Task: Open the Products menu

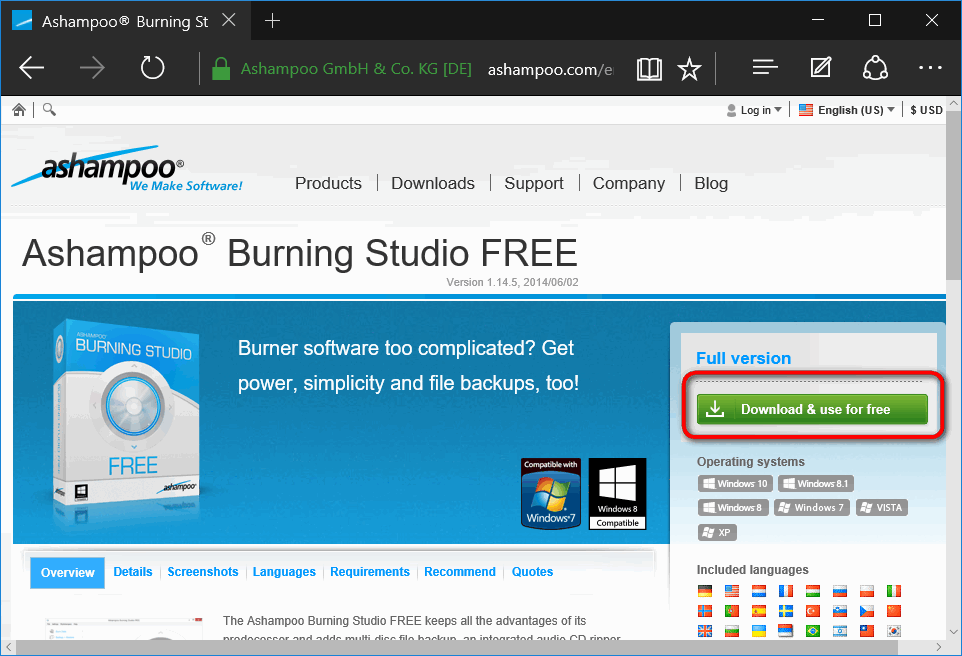Action: (328, 183)
